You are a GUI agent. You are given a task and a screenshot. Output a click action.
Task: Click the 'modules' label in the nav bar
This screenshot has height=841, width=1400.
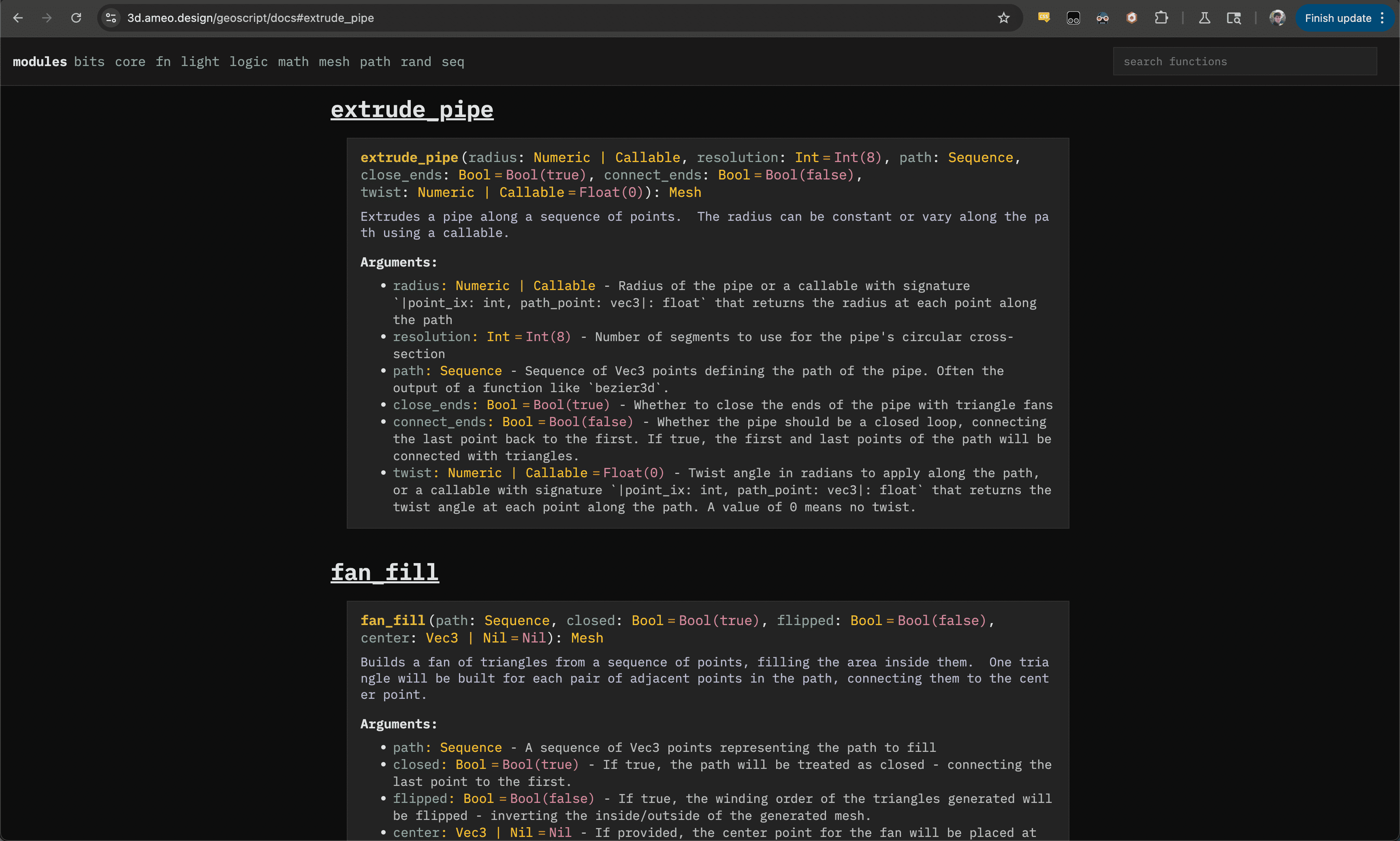click(40, 62)
